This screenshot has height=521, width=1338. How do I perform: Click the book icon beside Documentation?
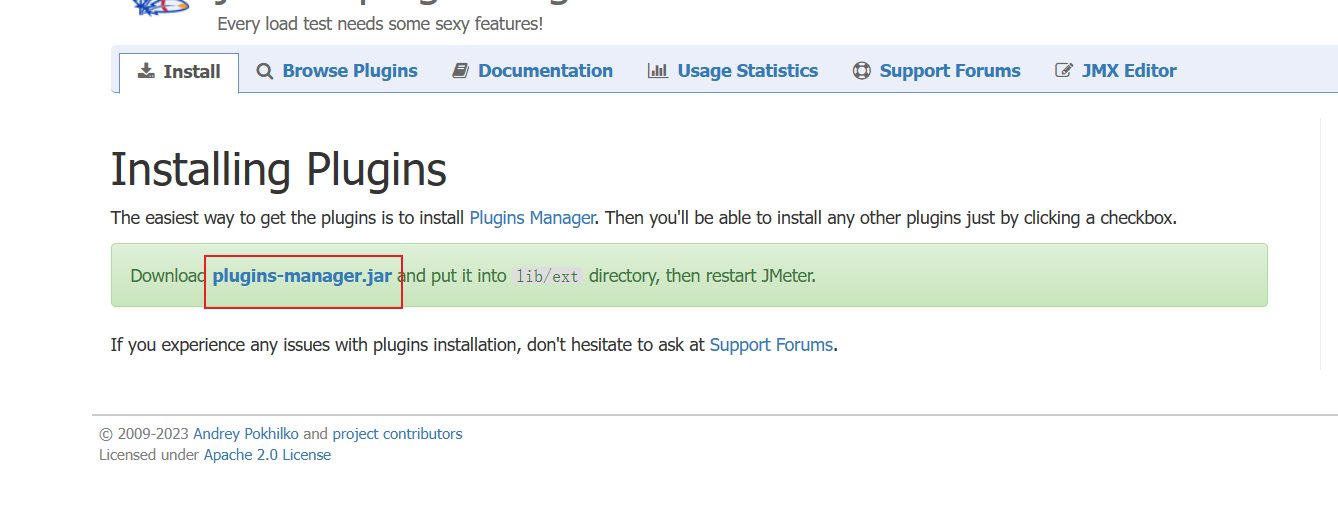pyautogui.click(x=460, y=71)
